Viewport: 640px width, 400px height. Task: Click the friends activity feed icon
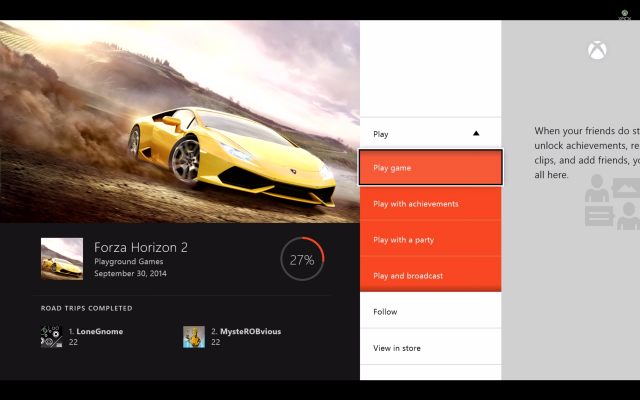(612, 202)
